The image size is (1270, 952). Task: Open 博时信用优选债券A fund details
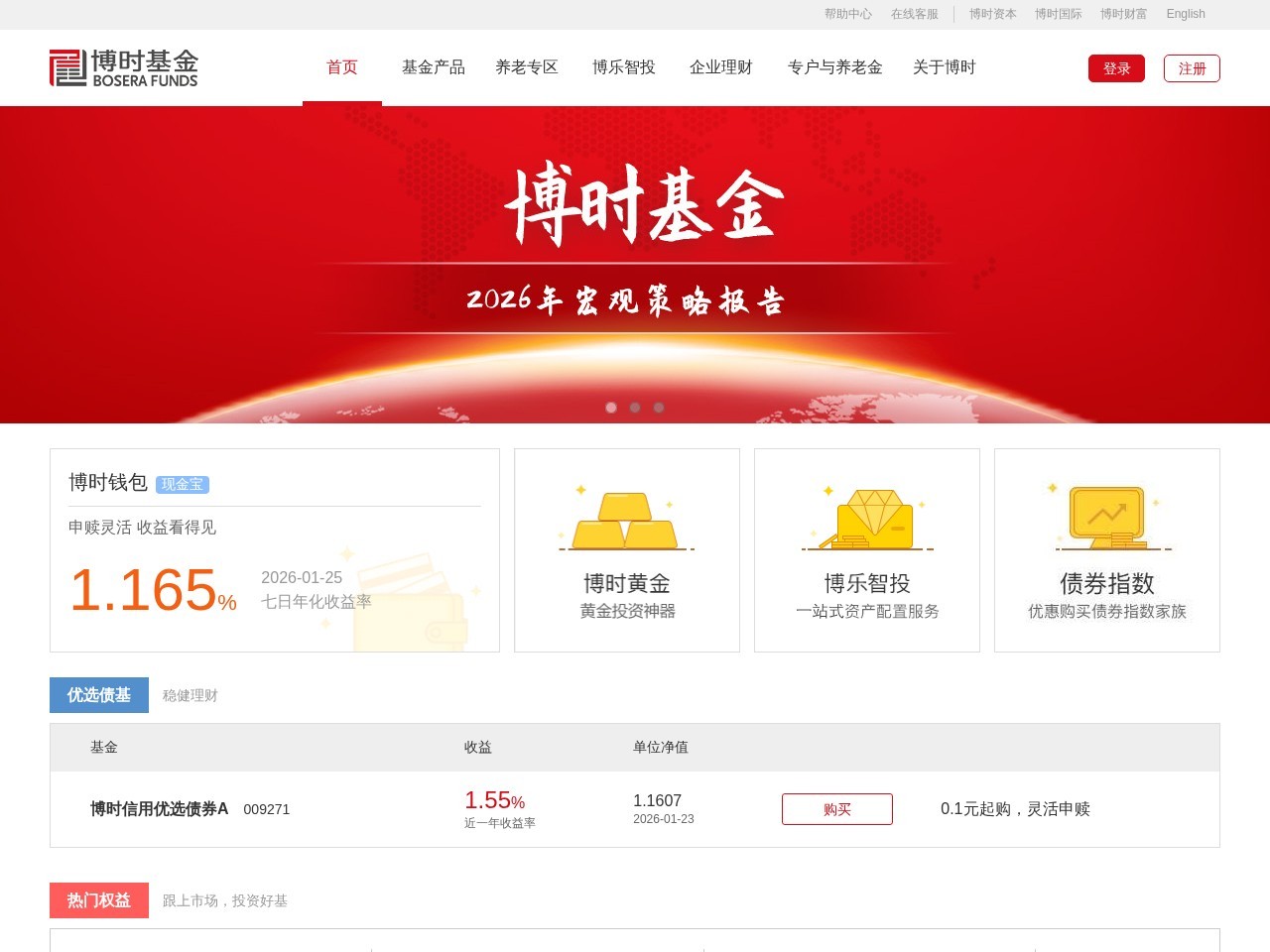(x=160, y=809)
